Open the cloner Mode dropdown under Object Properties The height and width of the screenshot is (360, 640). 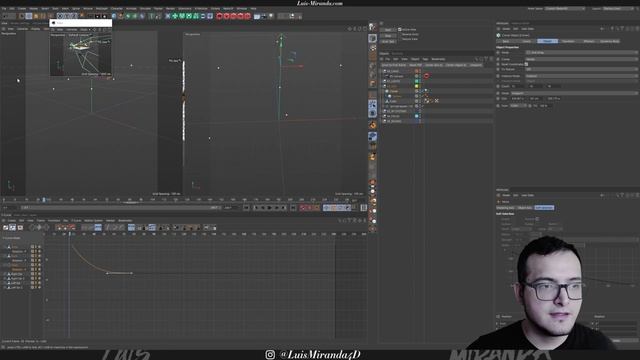(x=581, y=53)
